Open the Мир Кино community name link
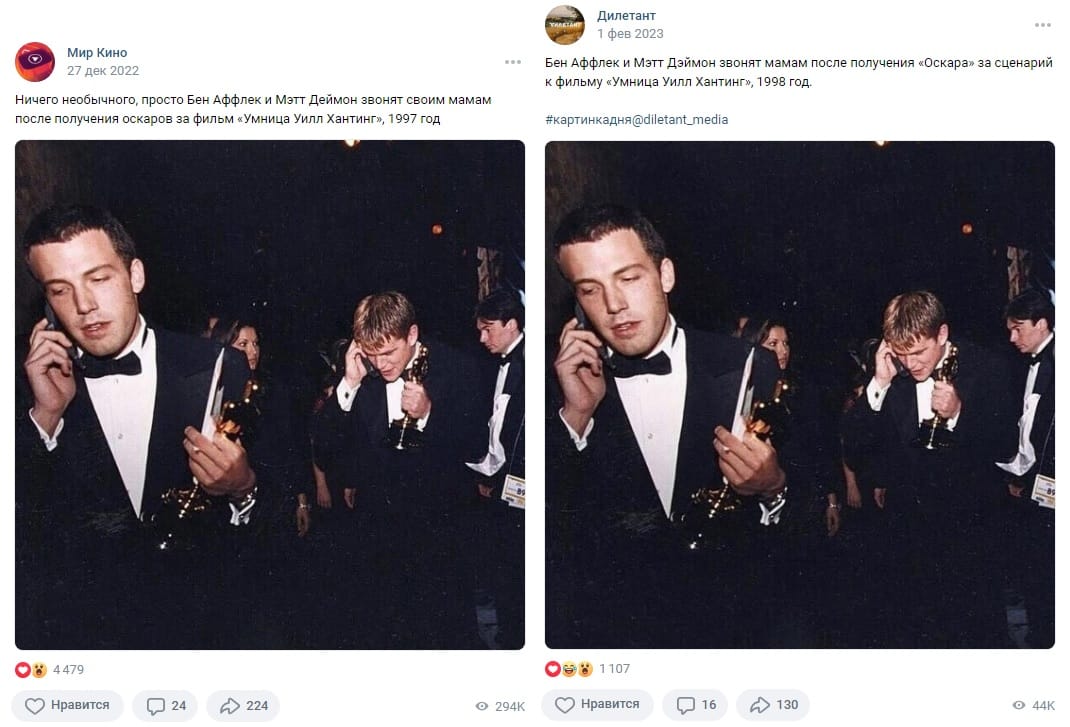Screen dimensions: 1070x727 97,53
